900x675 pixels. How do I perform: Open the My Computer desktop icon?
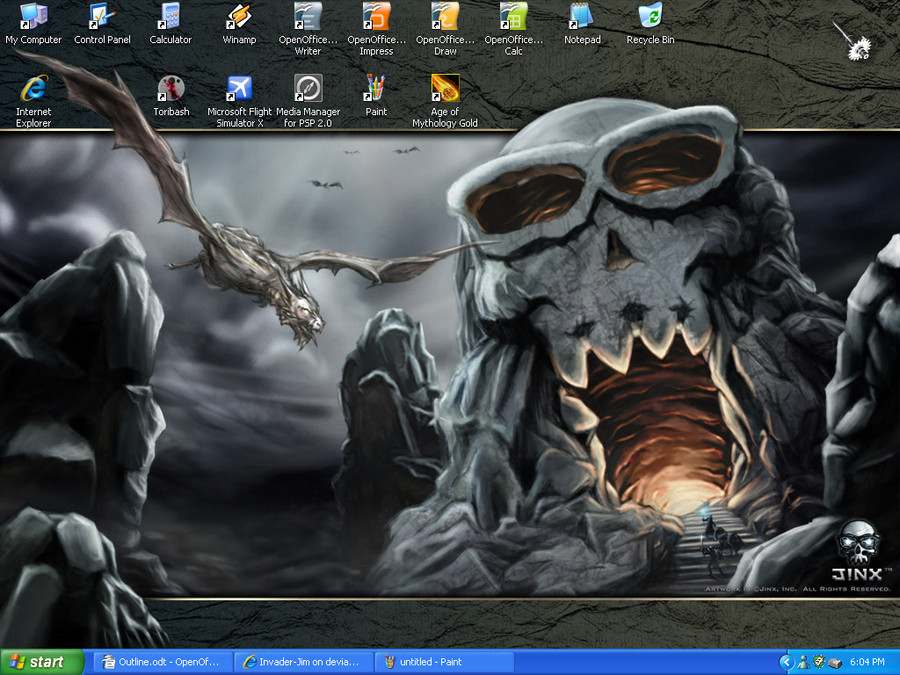(33, 24)
